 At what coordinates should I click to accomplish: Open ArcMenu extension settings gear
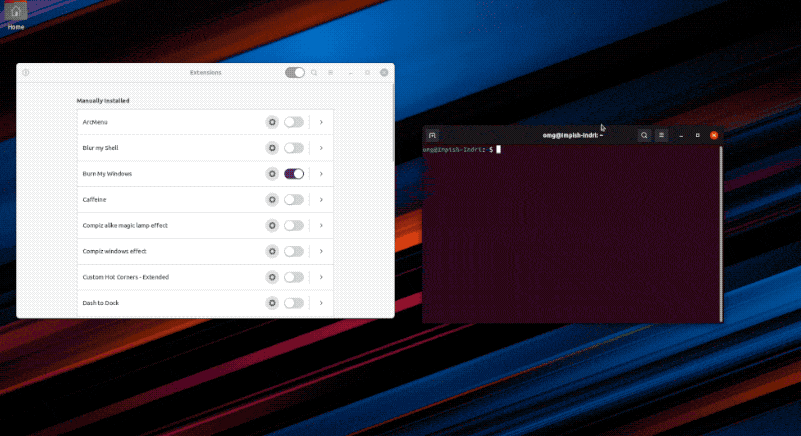point(271,122)
